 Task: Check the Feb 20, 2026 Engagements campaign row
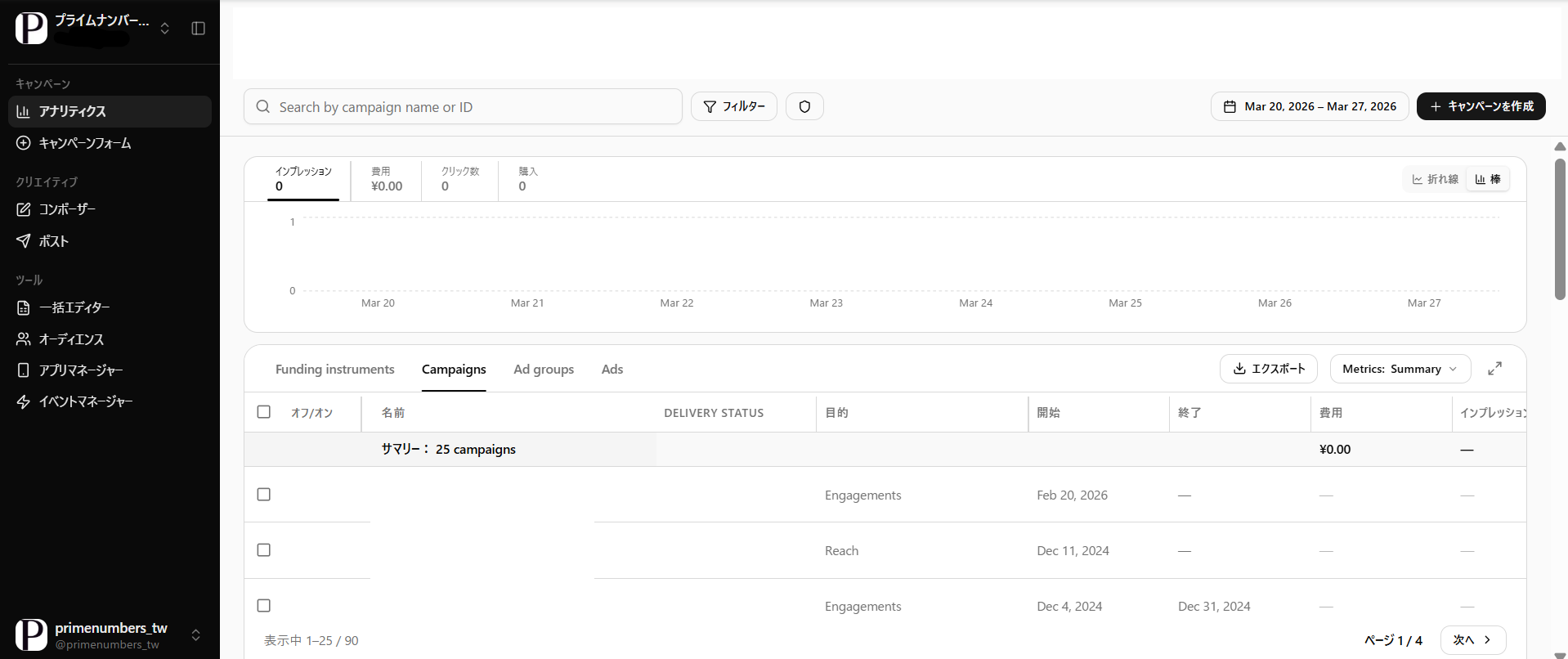[263, 495]
